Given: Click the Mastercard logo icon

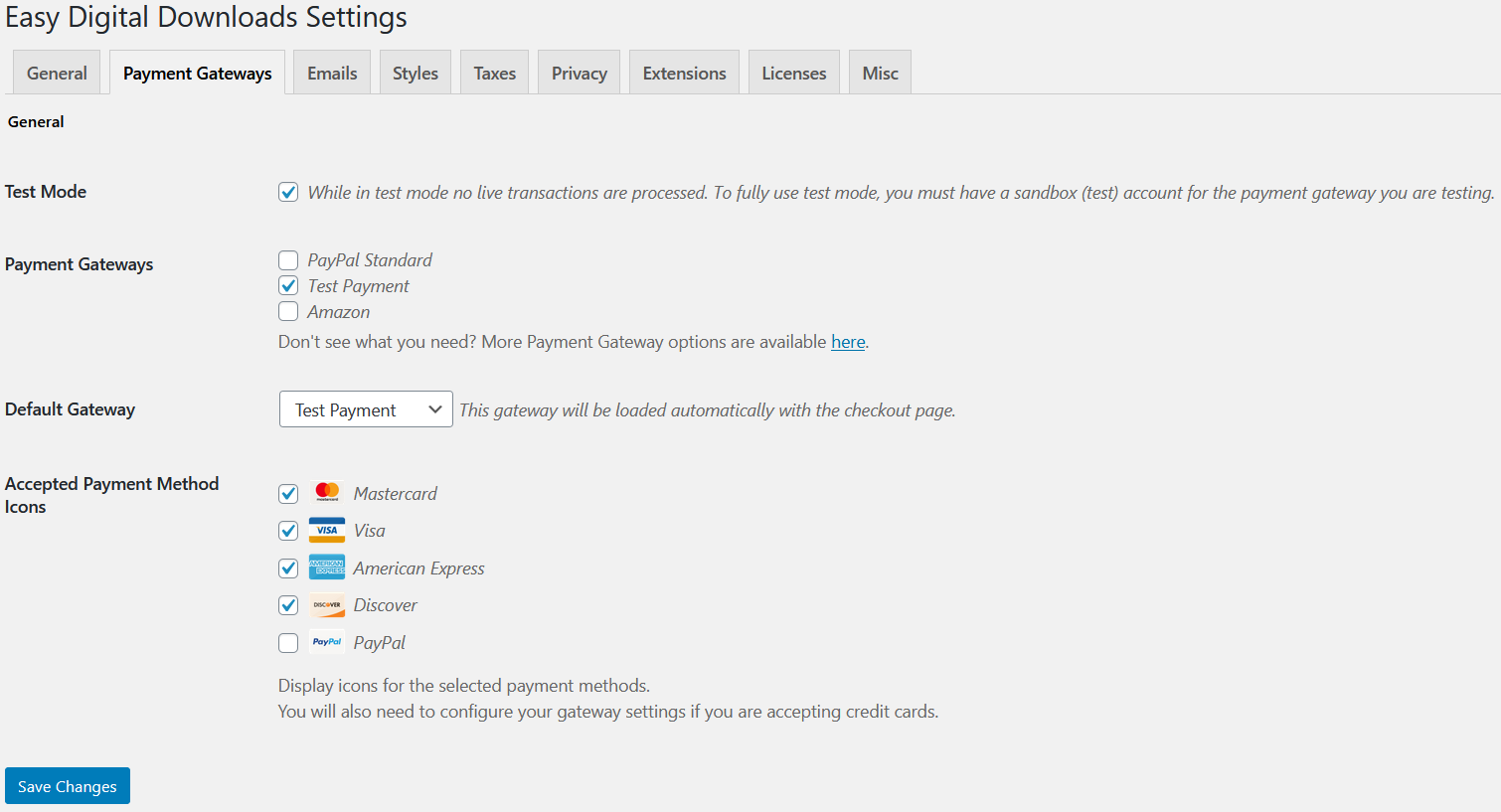Looking at the screenshot, I should pyautogui.click(x=327, y=493).
